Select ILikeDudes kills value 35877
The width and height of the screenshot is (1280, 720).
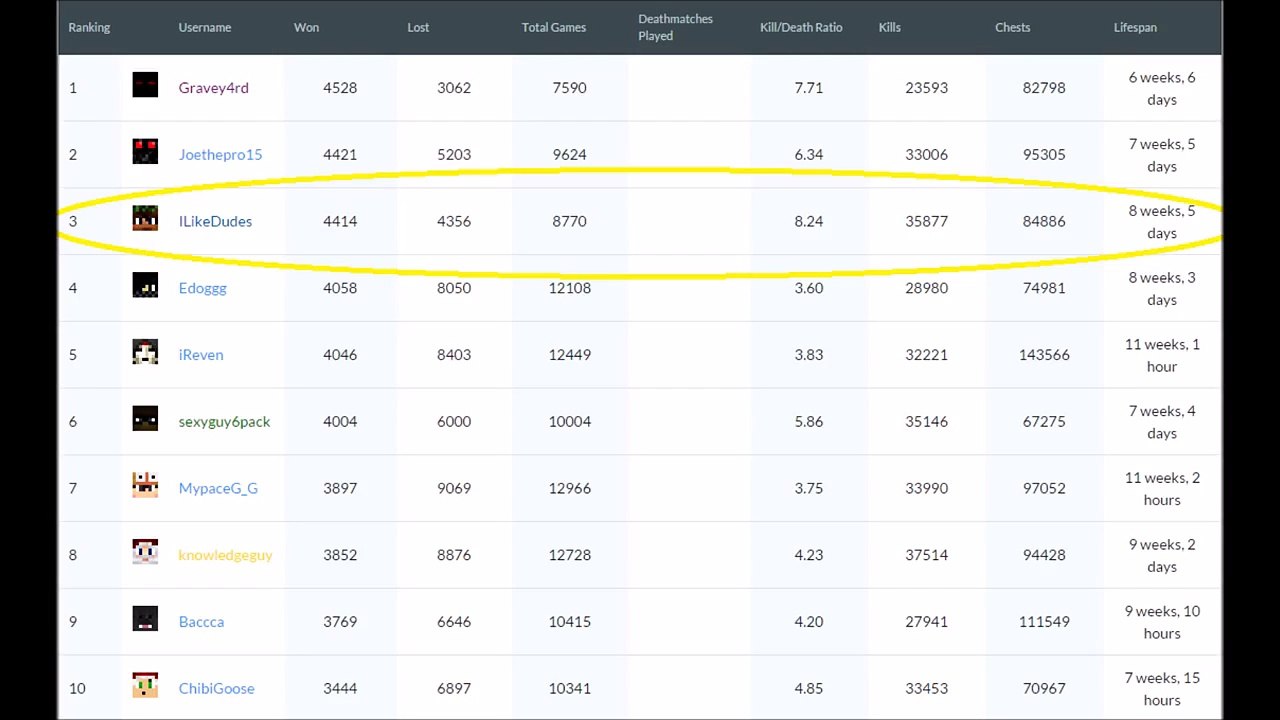click(x=926, y=221)
